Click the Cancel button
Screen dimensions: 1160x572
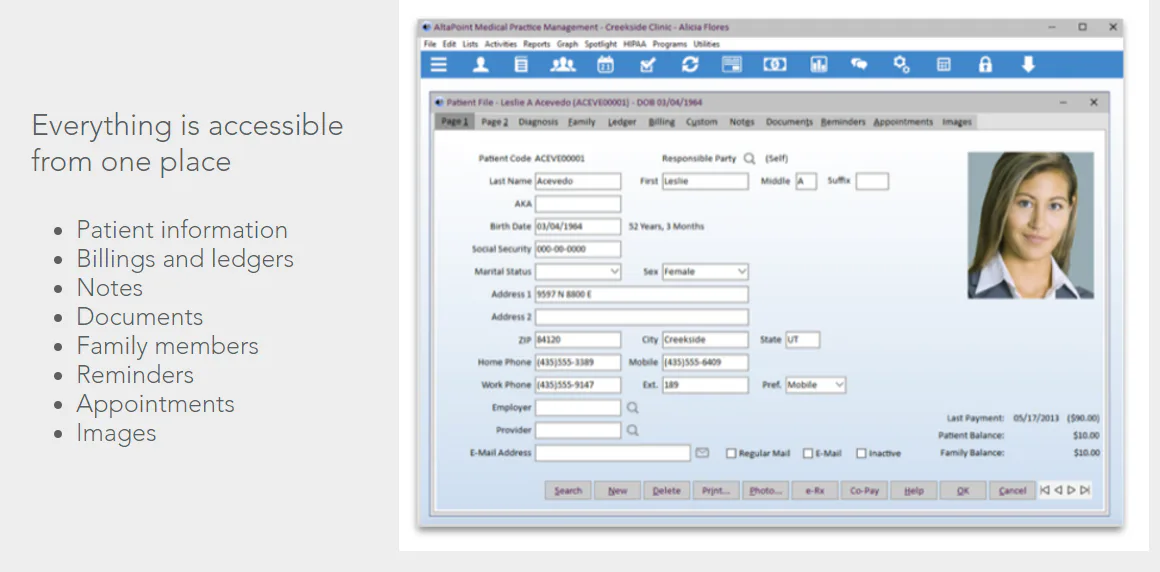coord(1013,491)
